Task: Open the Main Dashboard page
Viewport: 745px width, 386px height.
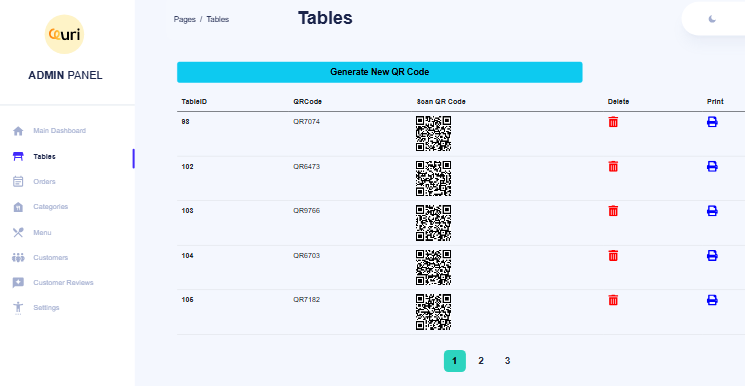Action: coord(59,131)
